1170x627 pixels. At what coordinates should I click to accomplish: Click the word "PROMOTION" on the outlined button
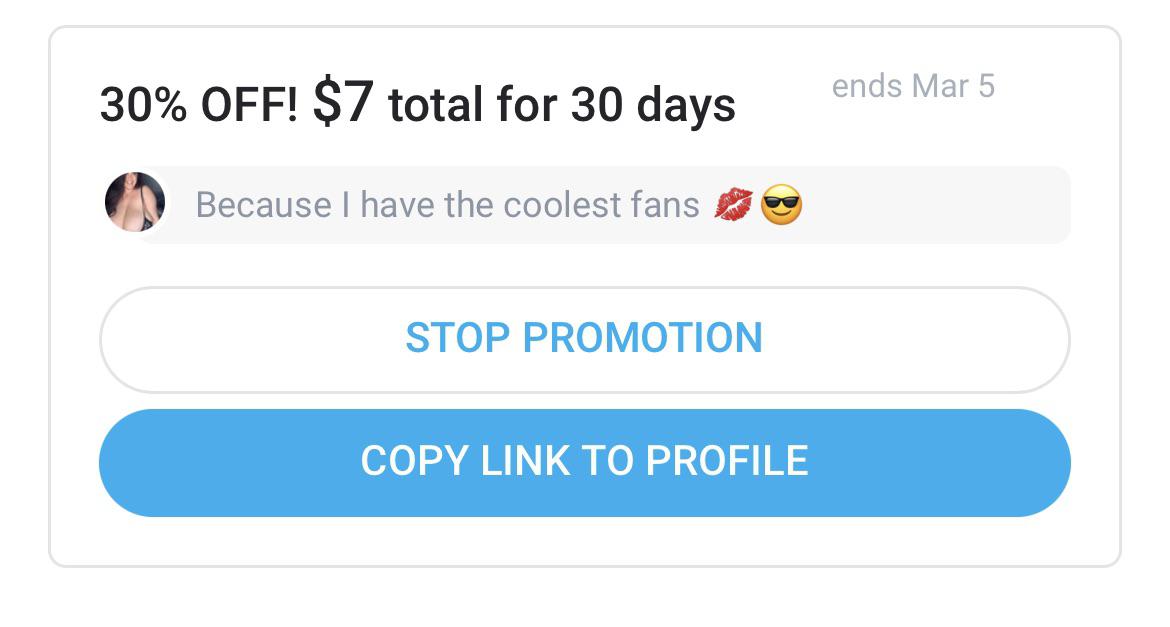(x=642, y=339)
